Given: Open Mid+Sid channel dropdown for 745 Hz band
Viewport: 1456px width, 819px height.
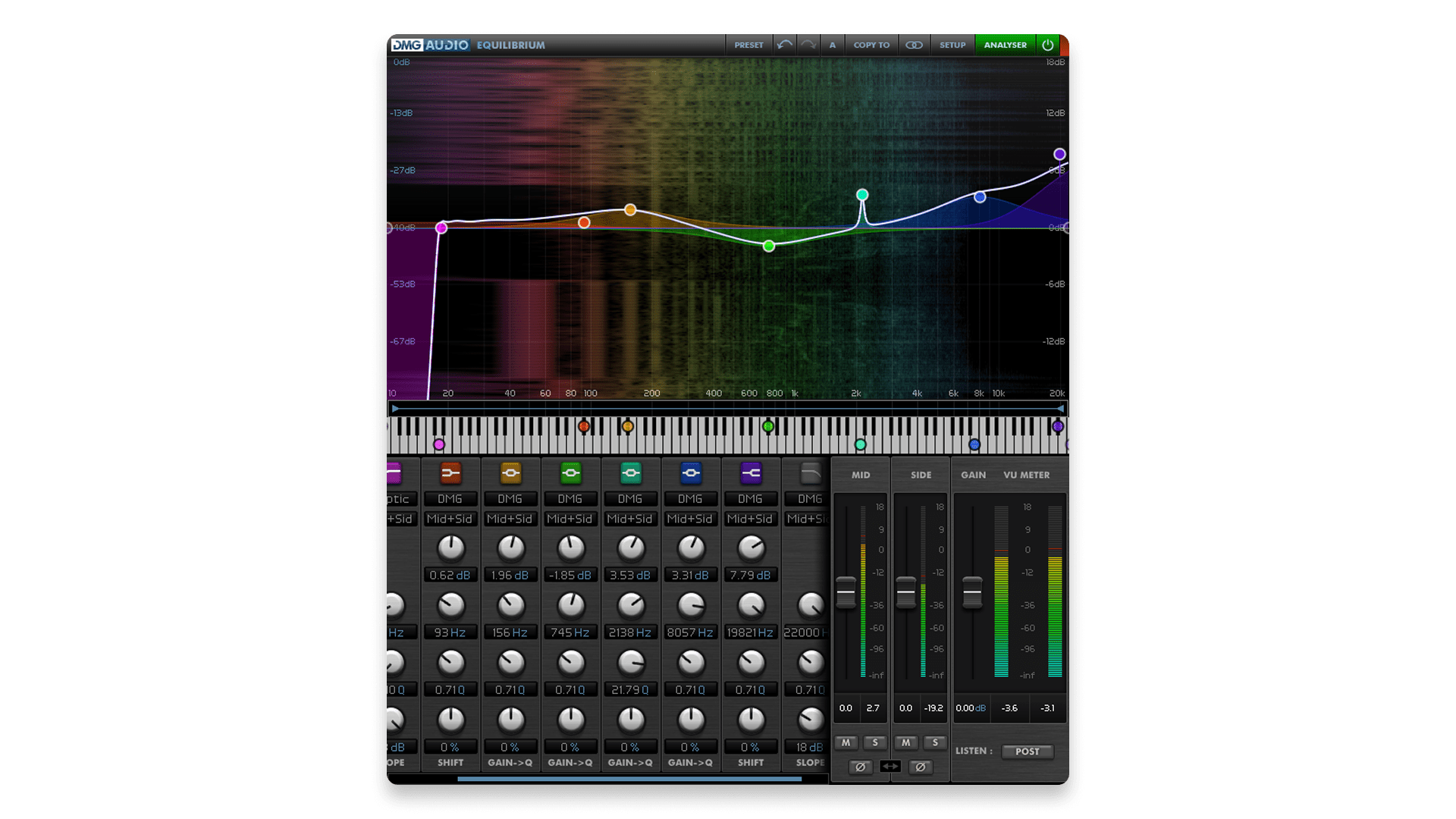Looking at the screenshot, I should pyautogui.click(x=570, y=519).
